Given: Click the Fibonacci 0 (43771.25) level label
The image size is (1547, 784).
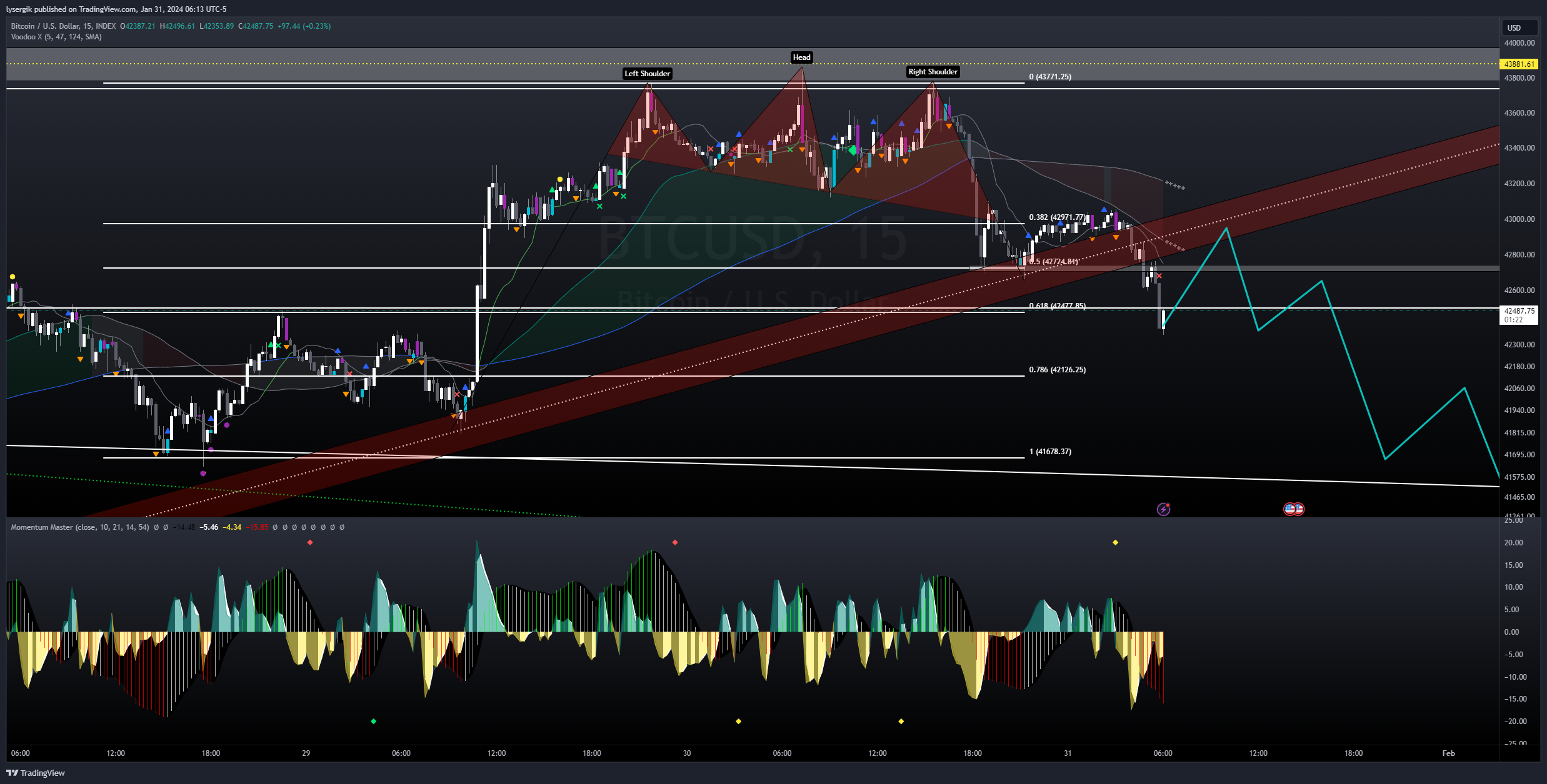Looking at the screenshot, I should click(1050, 77).
